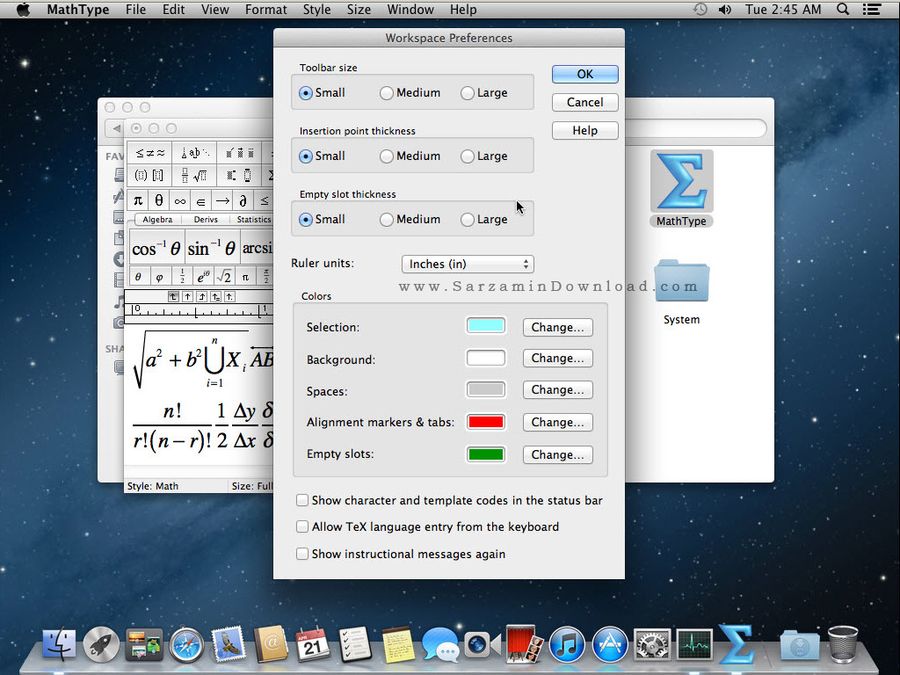900x675 pixels.
Task: Open Trash in the dock
Action: (x=843, y=644)
